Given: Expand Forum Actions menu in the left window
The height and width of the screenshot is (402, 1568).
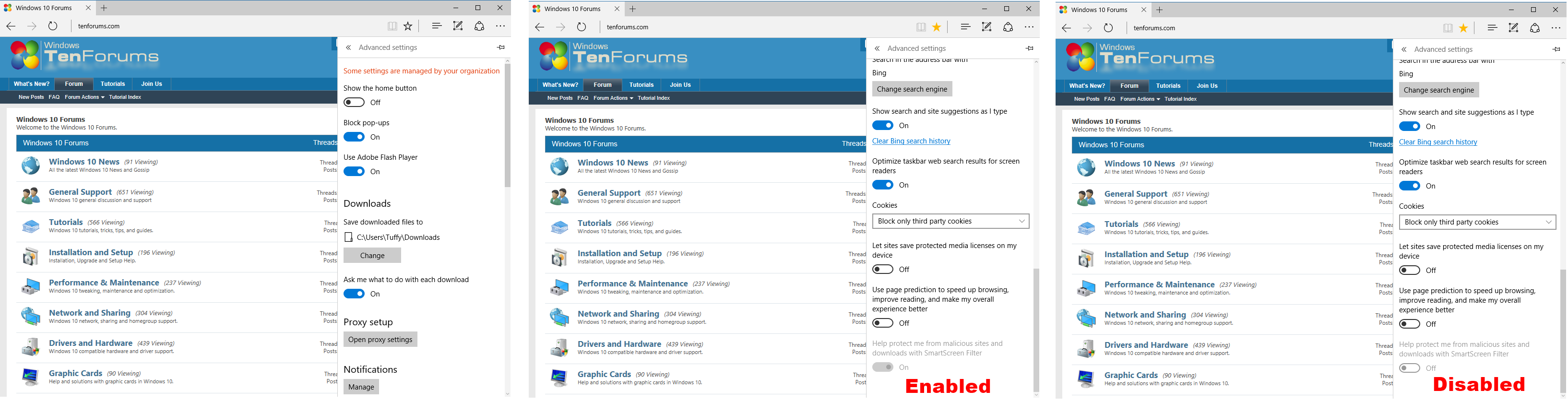Looking at the screenshot, I should (x=84, y=97).
